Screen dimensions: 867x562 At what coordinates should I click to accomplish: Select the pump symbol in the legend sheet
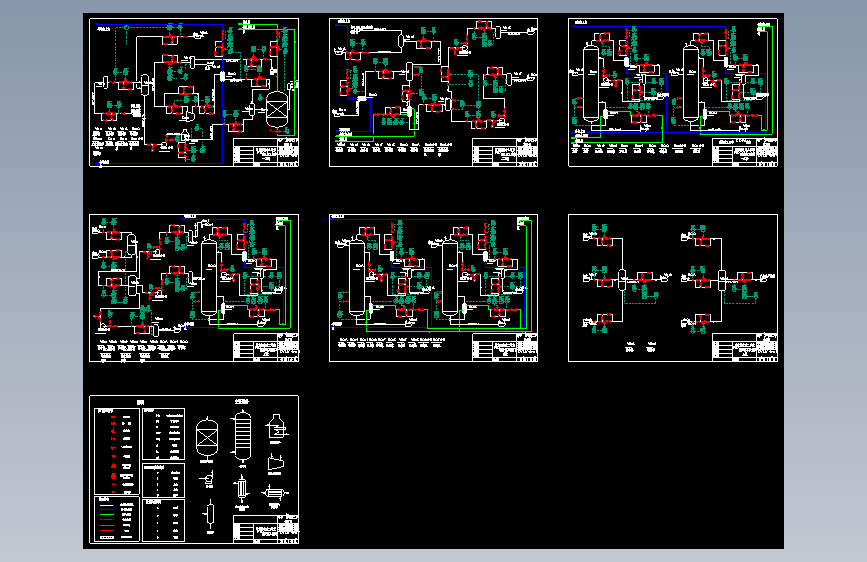[x=207, y=477]
